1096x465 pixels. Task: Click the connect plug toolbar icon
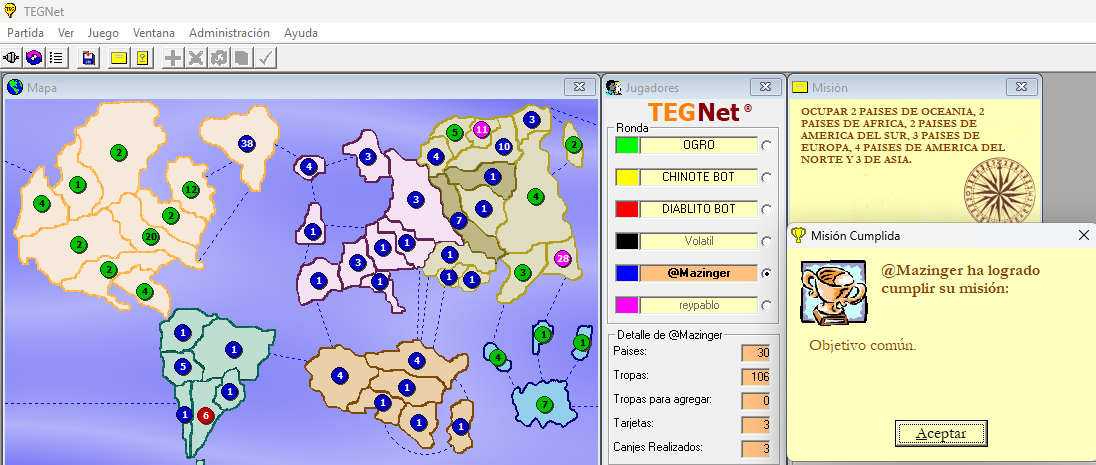tap(13, 58)
